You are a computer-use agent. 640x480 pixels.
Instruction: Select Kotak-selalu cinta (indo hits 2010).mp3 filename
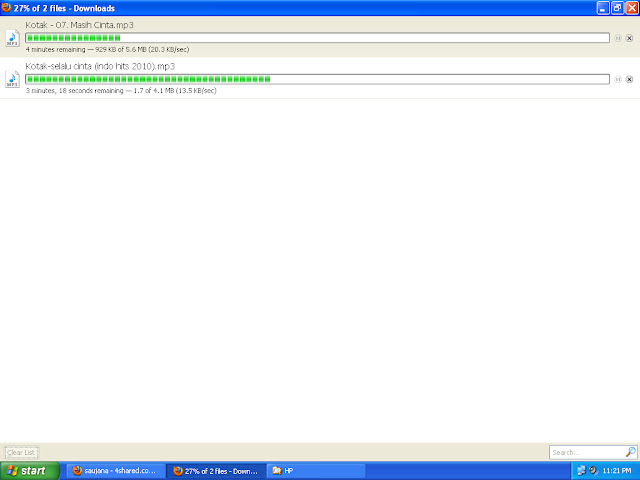click(100, 66)
